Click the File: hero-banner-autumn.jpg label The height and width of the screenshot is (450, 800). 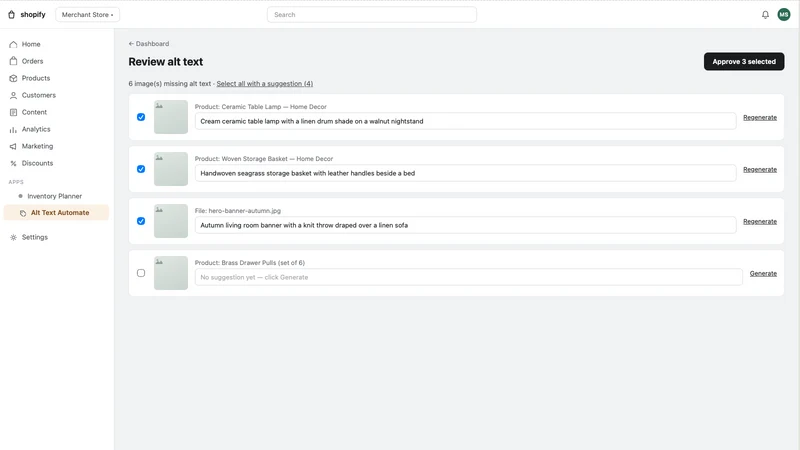click(238, 211)
